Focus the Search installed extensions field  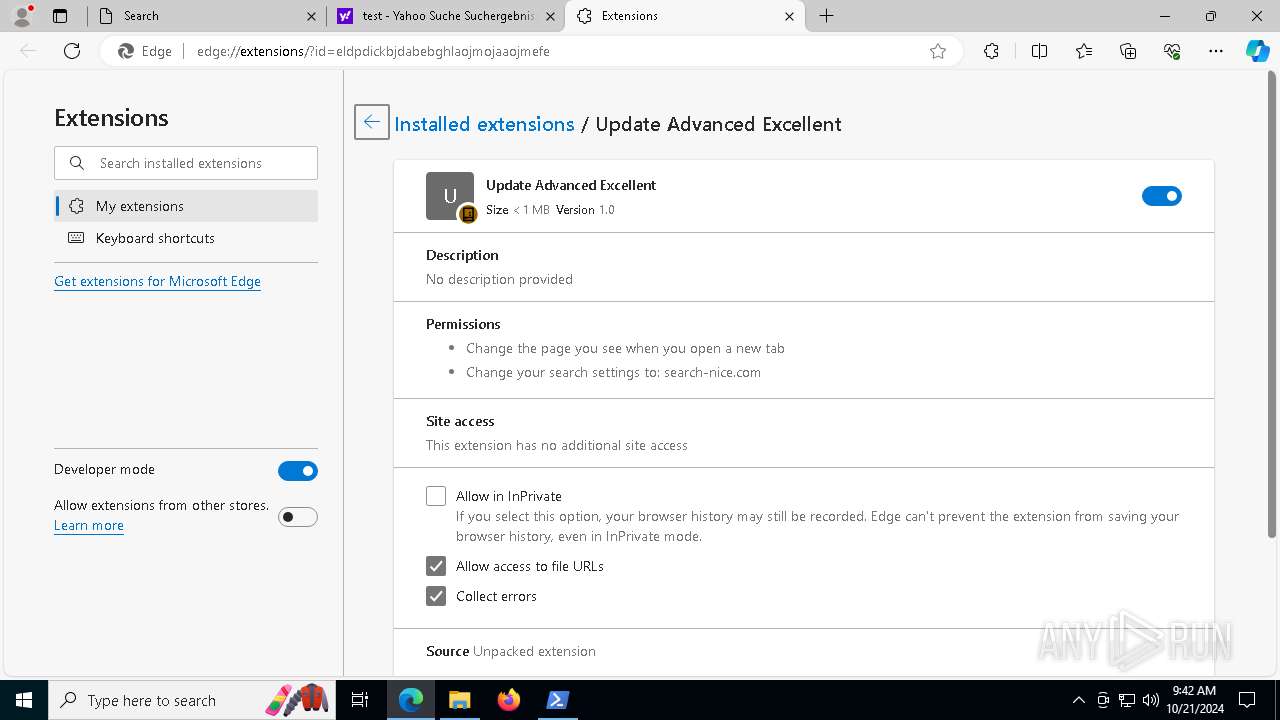tap(186, 163)
